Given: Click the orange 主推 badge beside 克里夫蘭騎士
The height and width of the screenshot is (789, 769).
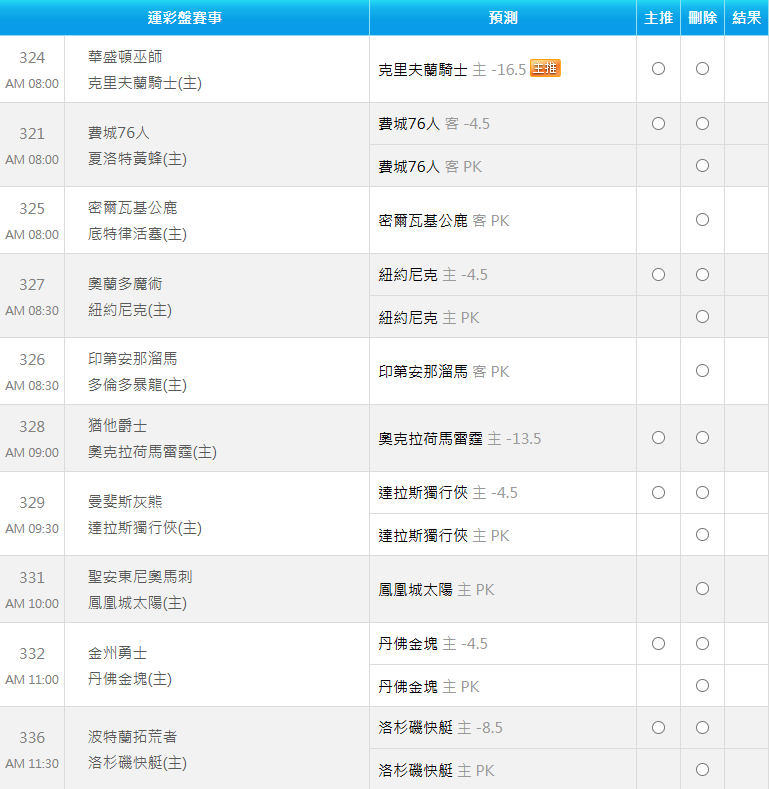Looking at the screenshot, I should (x=545, y=68).
